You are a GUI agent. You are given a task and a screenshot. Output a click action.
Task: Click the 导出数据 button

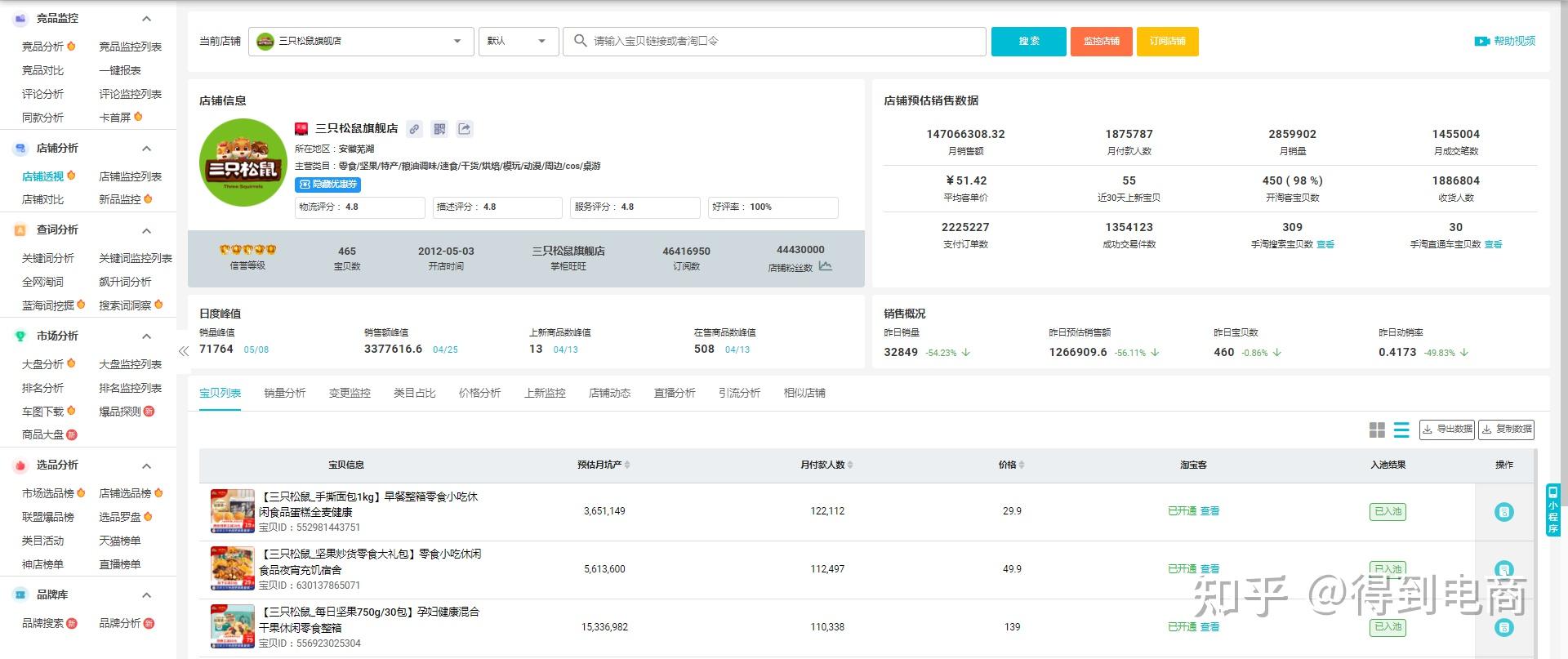point(1447,430)
